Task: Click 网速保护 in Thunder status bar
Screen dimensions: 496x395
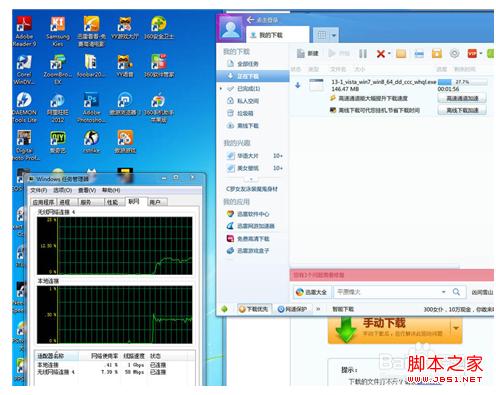Action: 293,309
